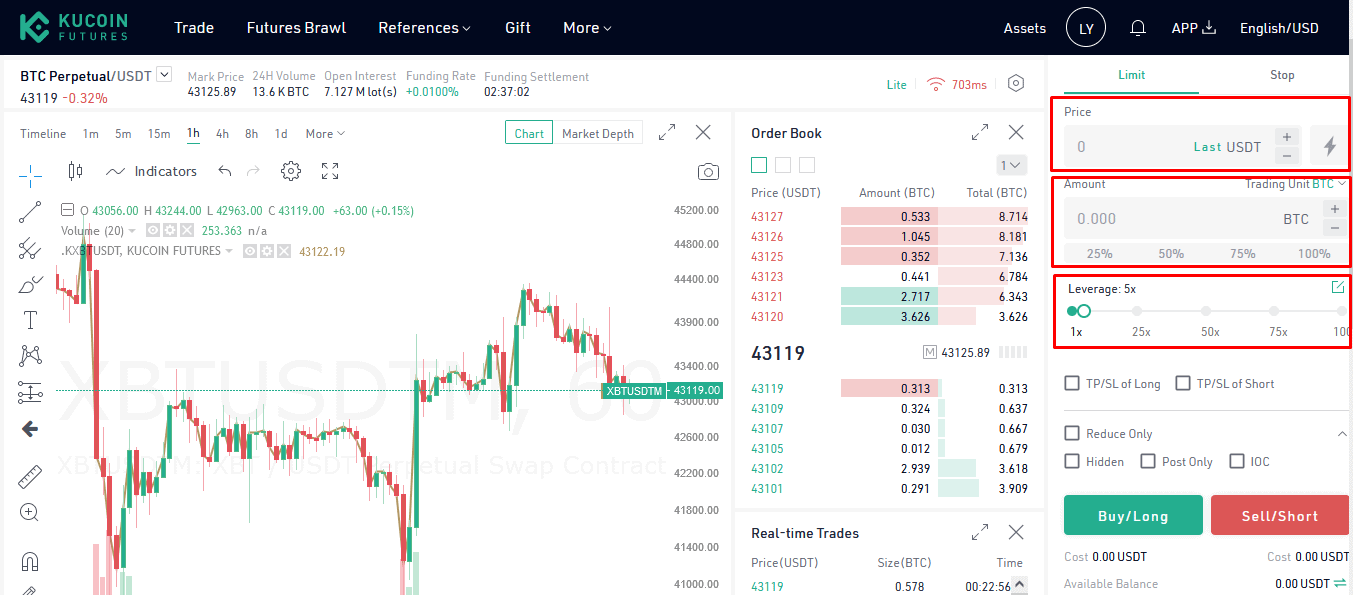Toggle chart fullscreen mode icon
This screenshot has height=595, width=1353.
coord(330,171)
